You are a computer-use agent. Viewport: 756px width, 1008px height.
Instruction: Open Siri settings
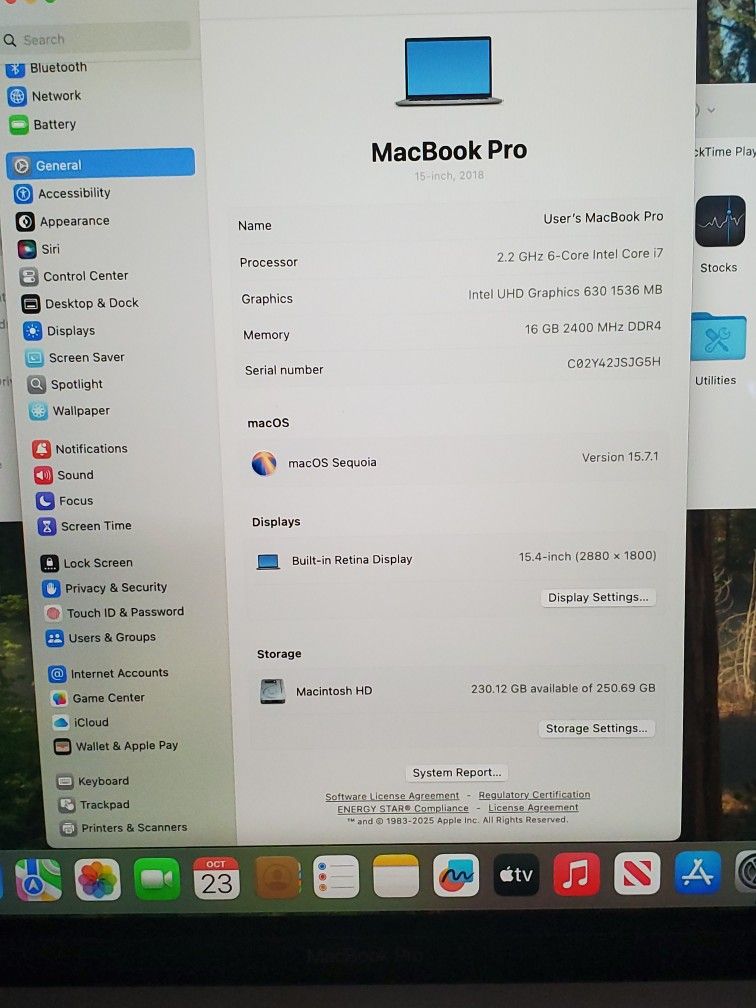39,249
